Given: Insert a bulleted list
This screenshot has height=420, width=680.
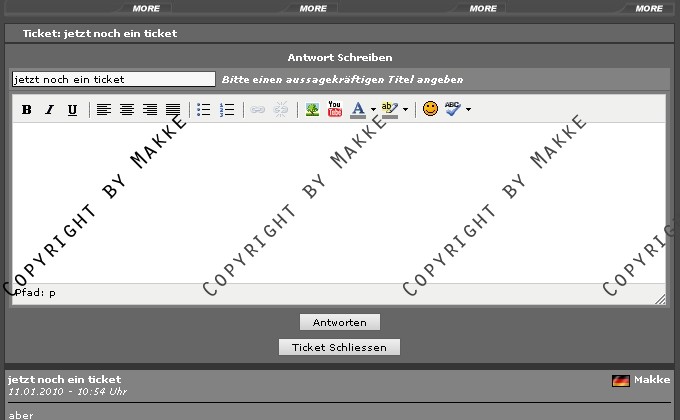Looking at the screenshot, I should click(204, 110).
